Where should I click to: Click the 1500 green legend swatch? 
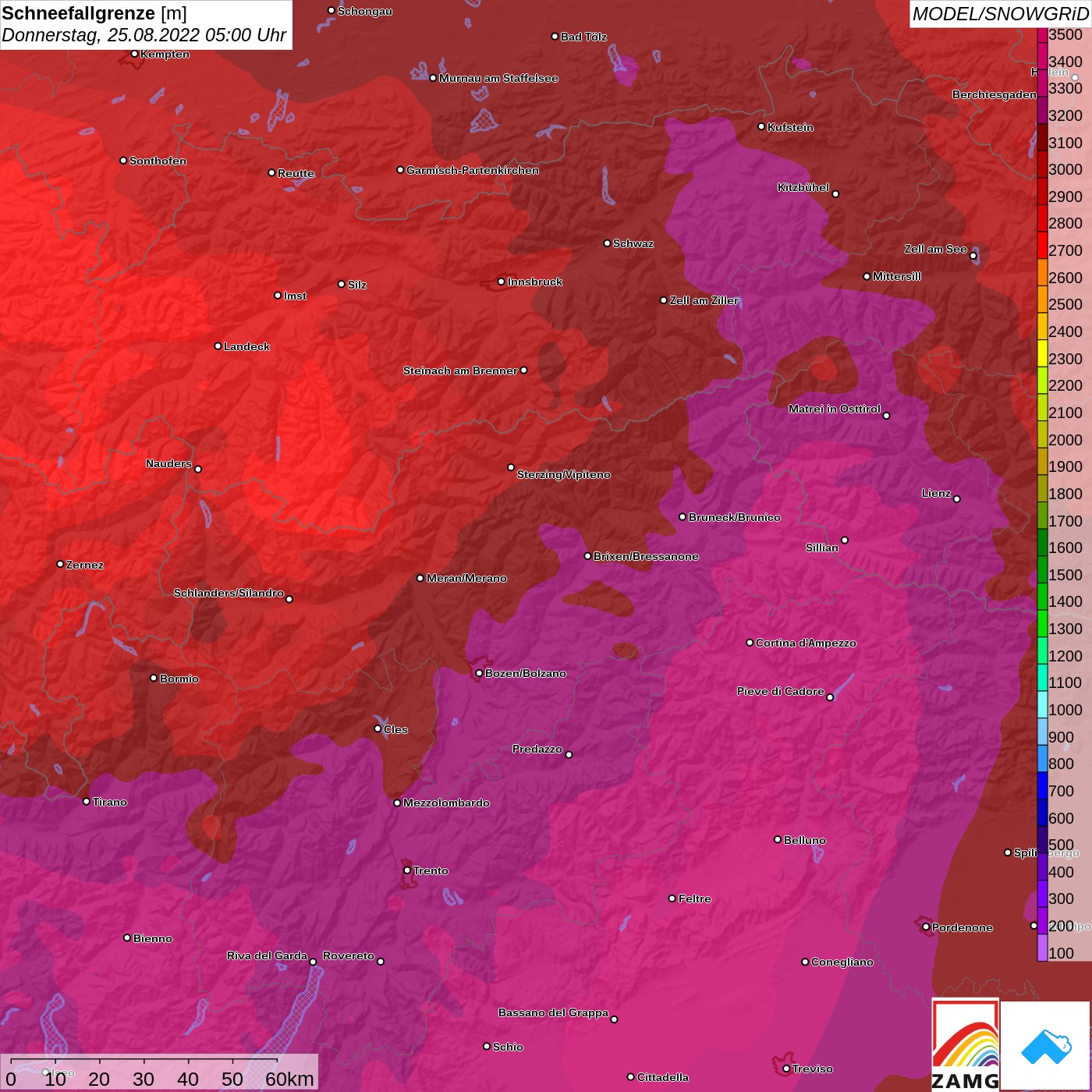coord(1042,570)
